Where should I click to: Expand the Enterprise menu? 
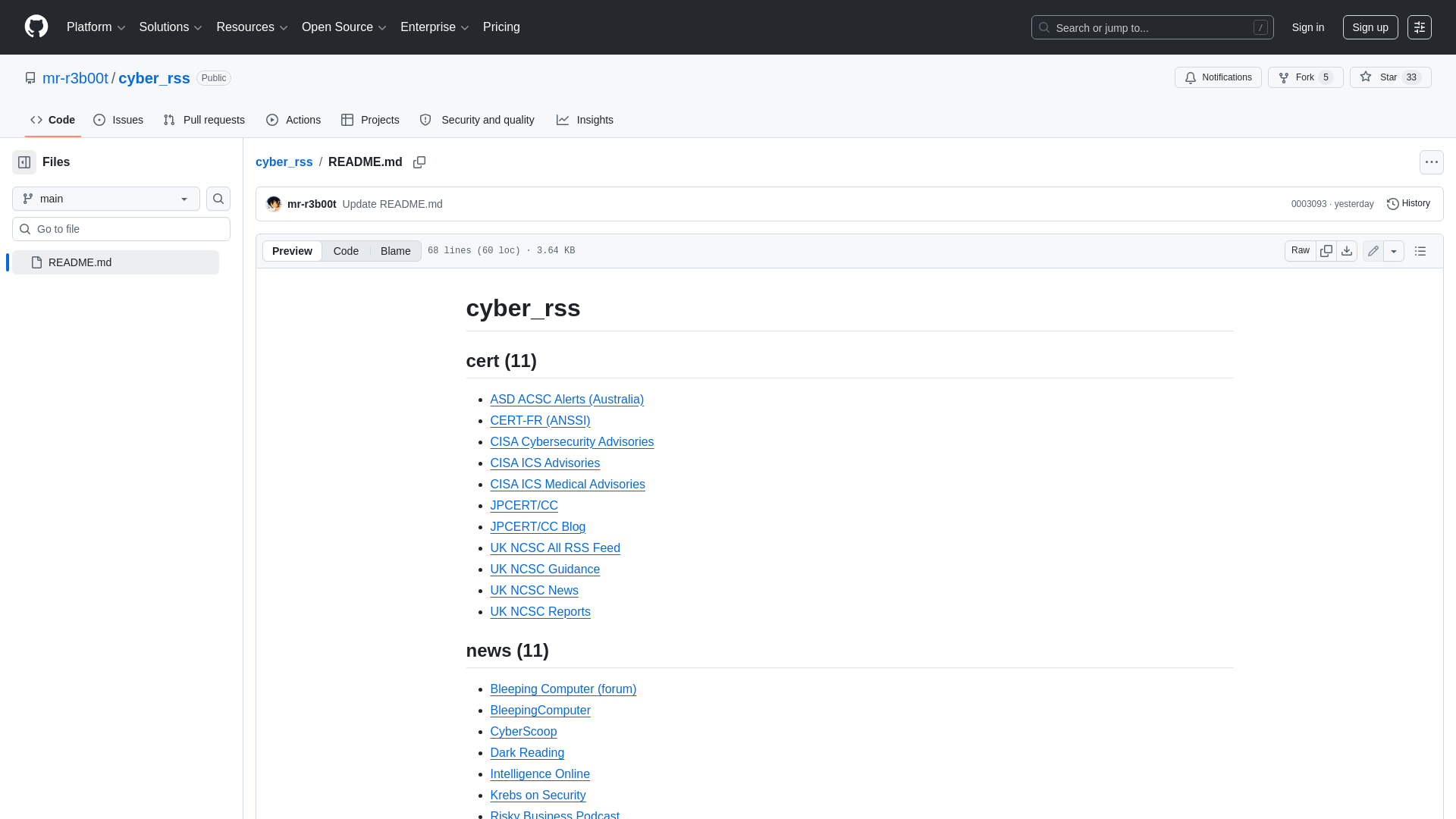pyautogui.click(x=435, y=27)
